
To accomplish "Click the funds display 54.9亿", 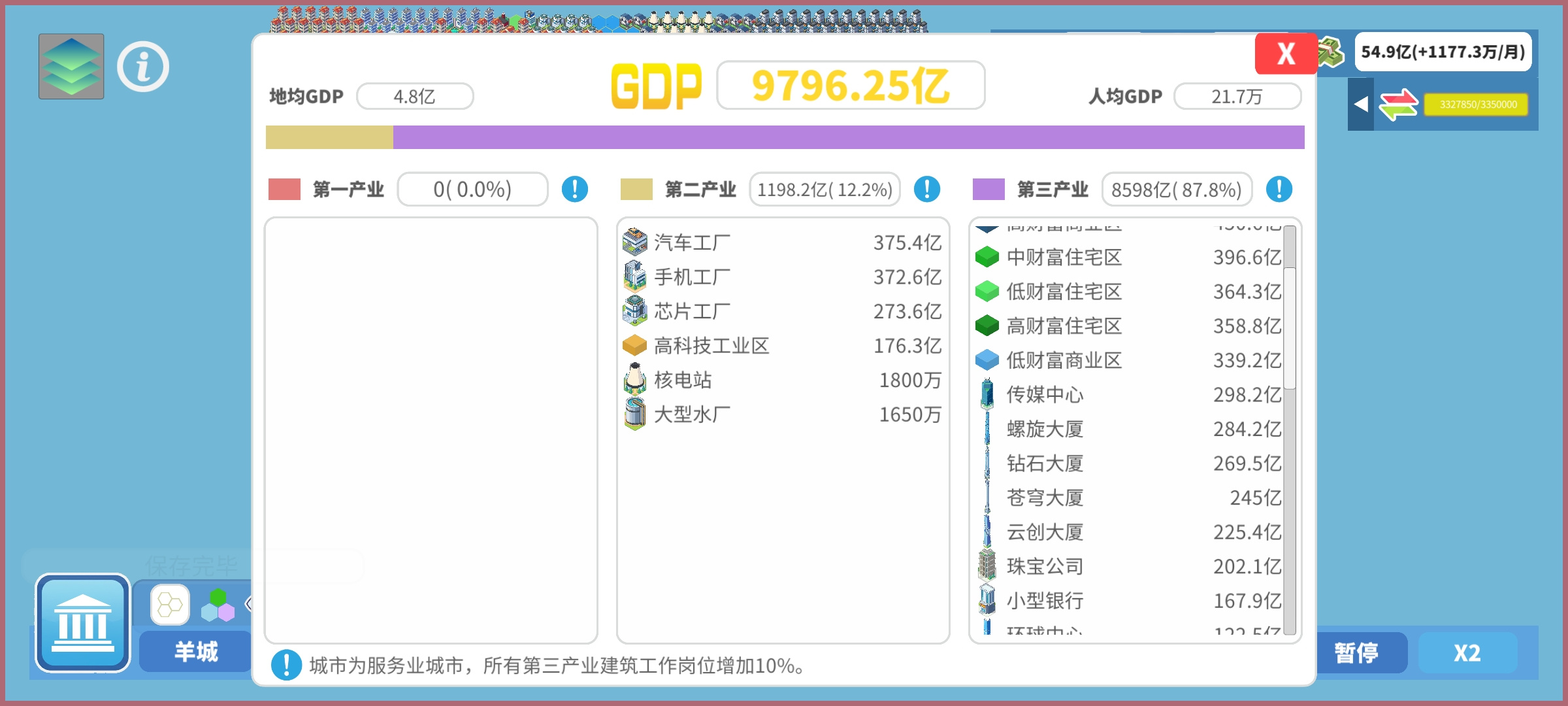I will click(x=1443, y=52).
